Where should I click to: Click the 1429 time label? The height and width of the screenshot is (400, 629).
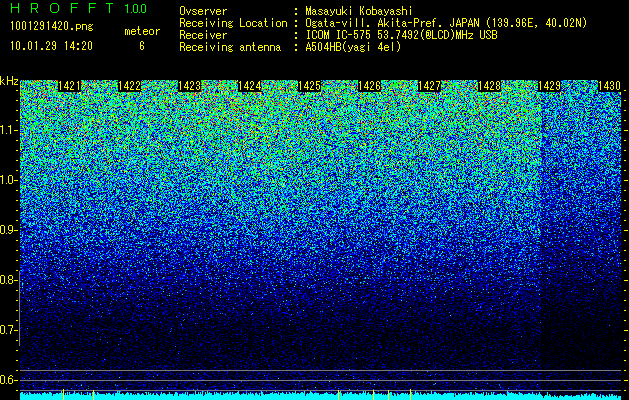[549, 86]
